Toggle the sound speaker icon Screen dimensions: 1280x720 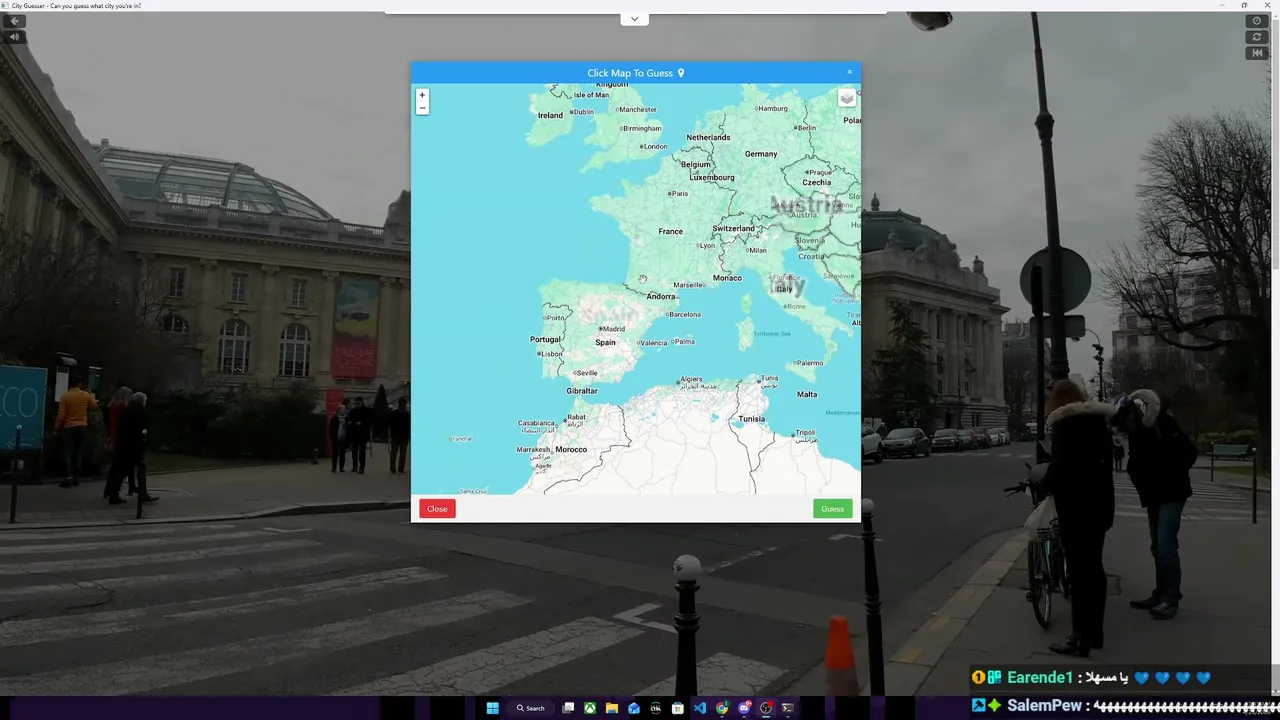click(x=14, y=37)
